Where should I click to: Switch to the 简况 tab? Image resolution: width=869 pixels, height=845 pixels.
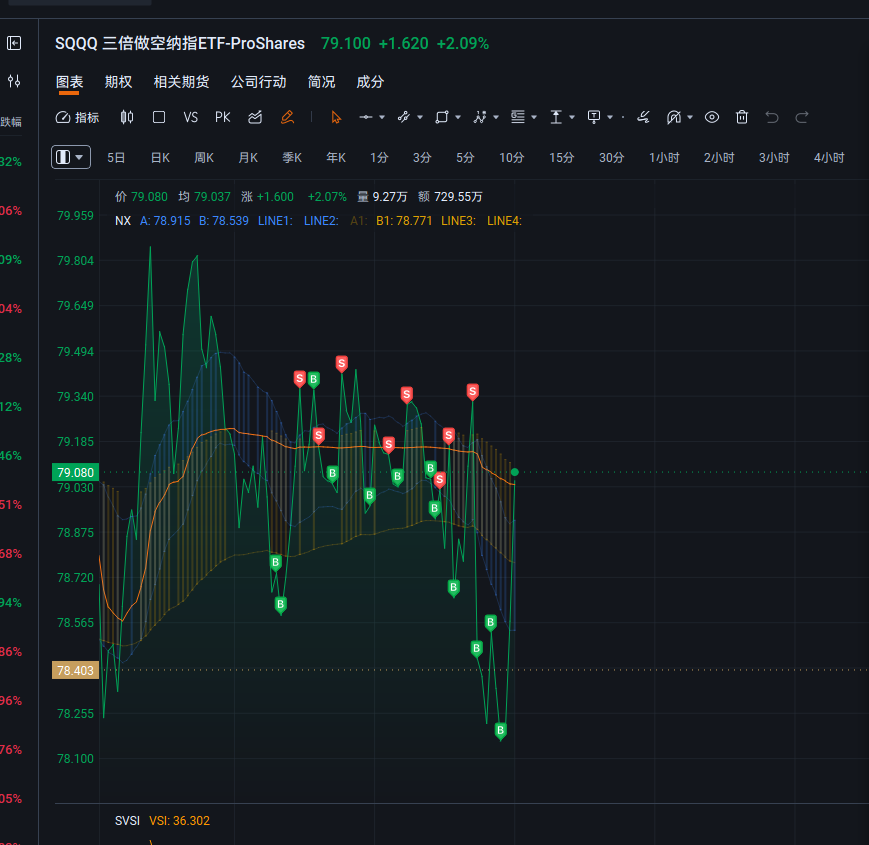[321, 82]
